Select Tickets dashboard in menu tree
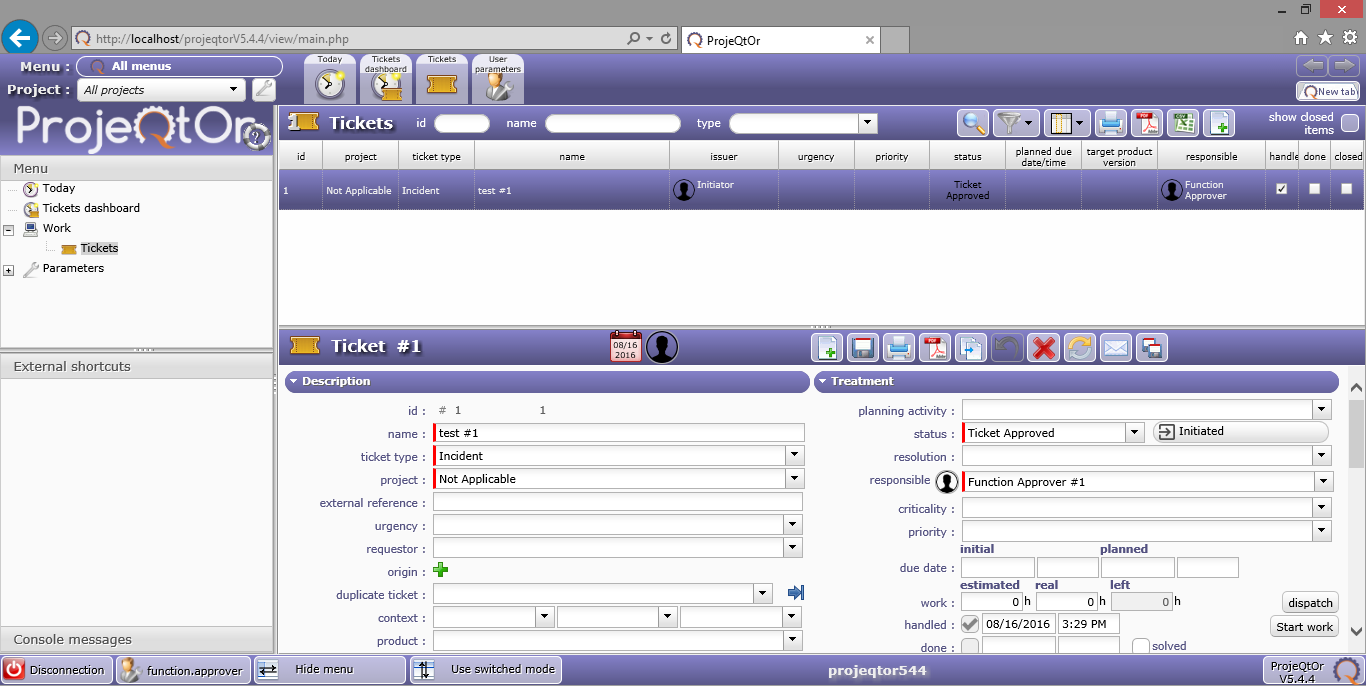Image resolution: width=1366 pixels, height=686 pixels. point(91,208)
